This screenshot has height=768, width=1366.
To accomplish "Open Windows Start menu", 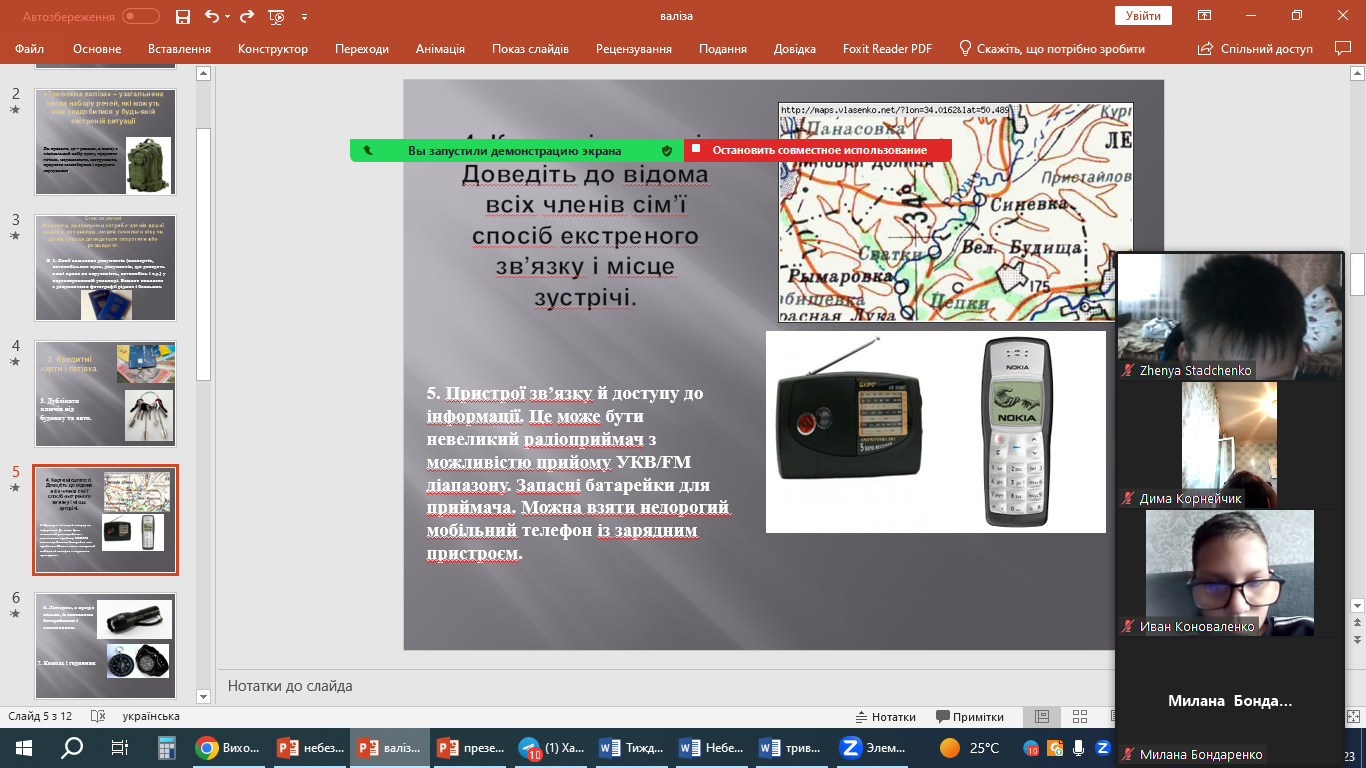I will pyautogui.click(x=24, y=747).
